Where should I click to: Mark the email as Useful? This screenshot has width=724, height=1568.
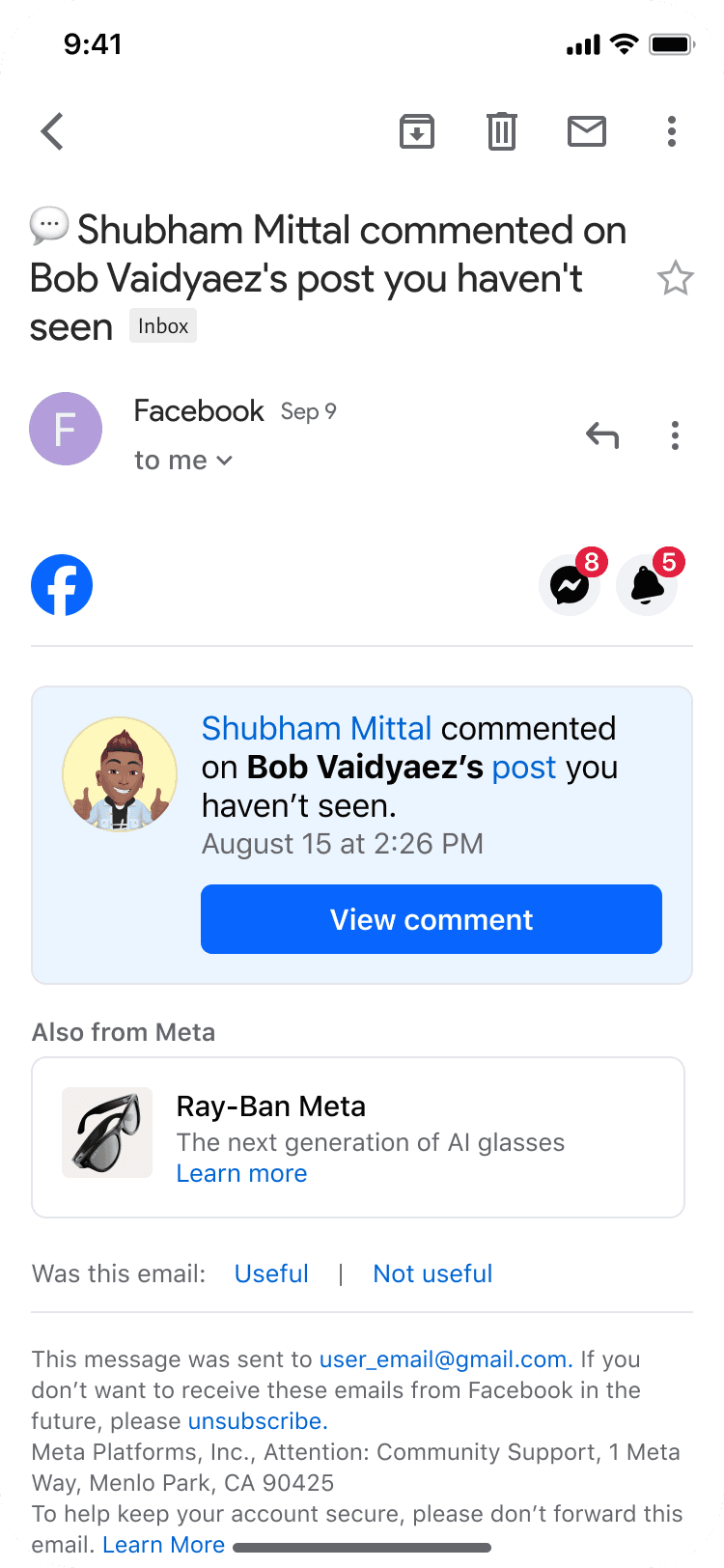(x=271, y=1274)
